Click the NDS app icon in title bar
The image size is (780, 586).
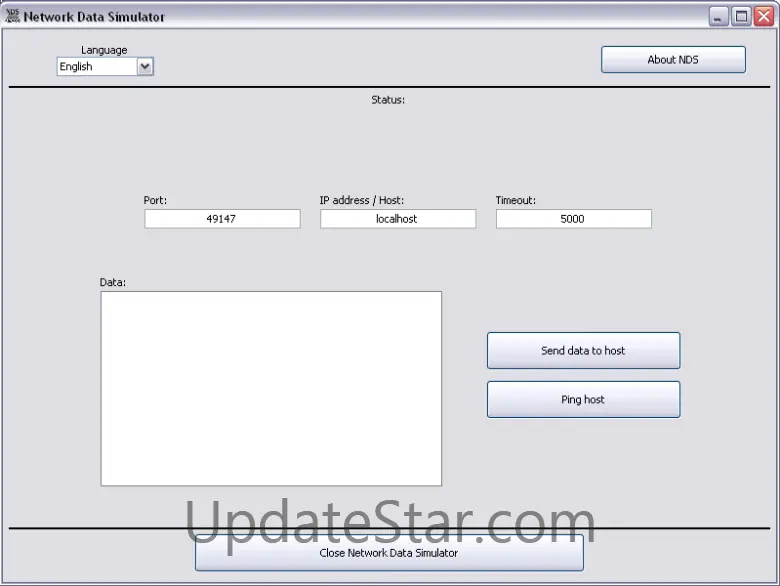click(x=12, y=16)
